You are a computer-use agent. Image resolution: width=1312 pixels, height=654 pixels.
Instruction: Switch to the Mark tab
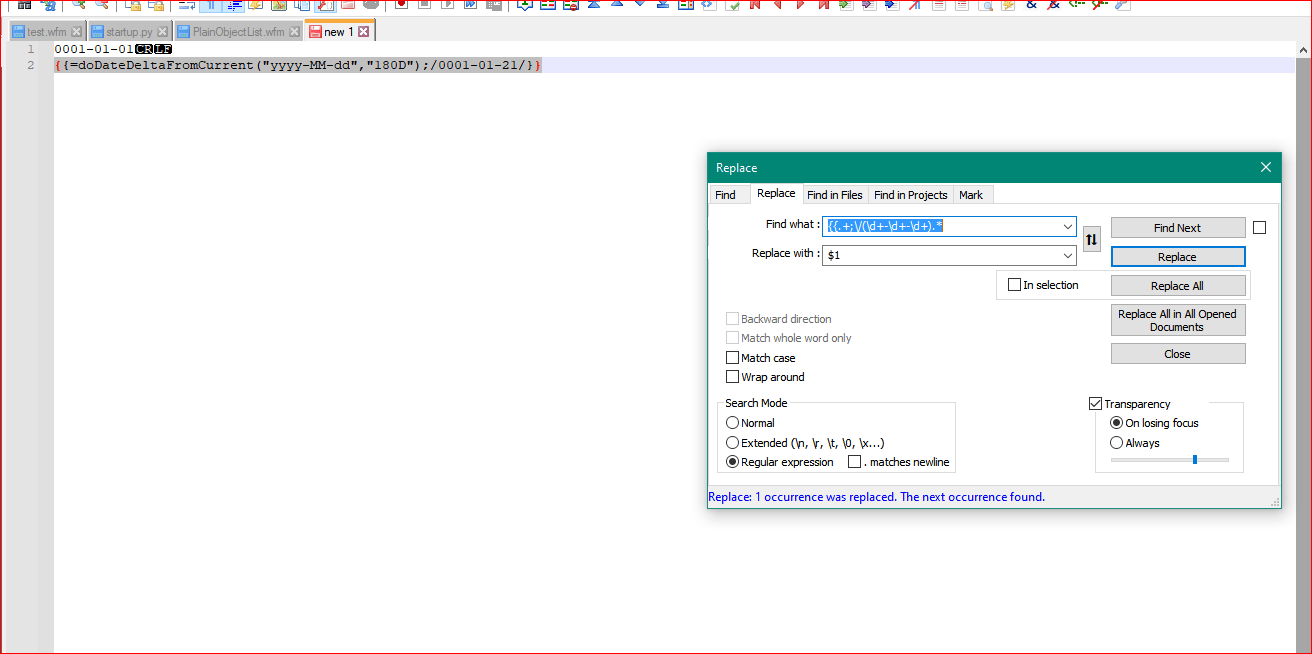pyautogui.click(x=971, y=194)
